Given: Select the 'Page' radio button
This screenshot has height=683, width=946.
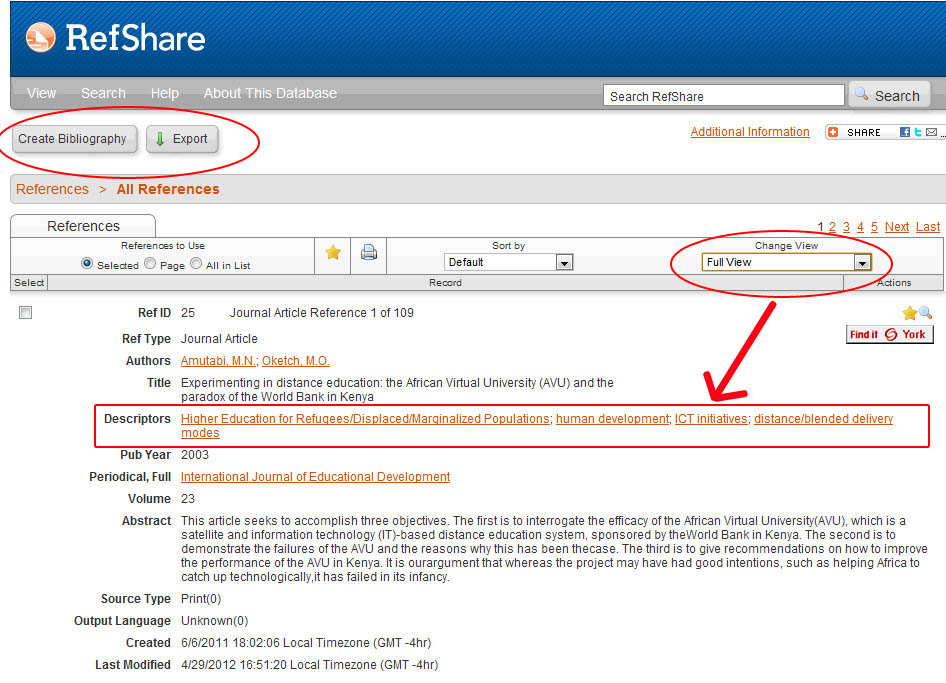Looking at the screenshot, I should tap(150, 264).
